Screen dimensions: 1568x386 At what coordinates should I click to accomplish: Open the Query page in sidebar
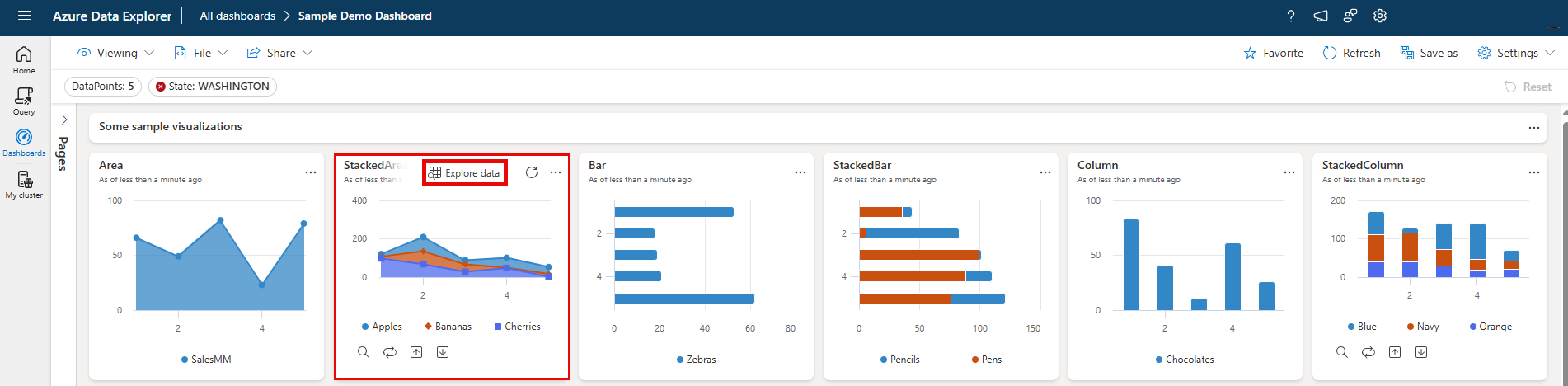click(24, 101)
